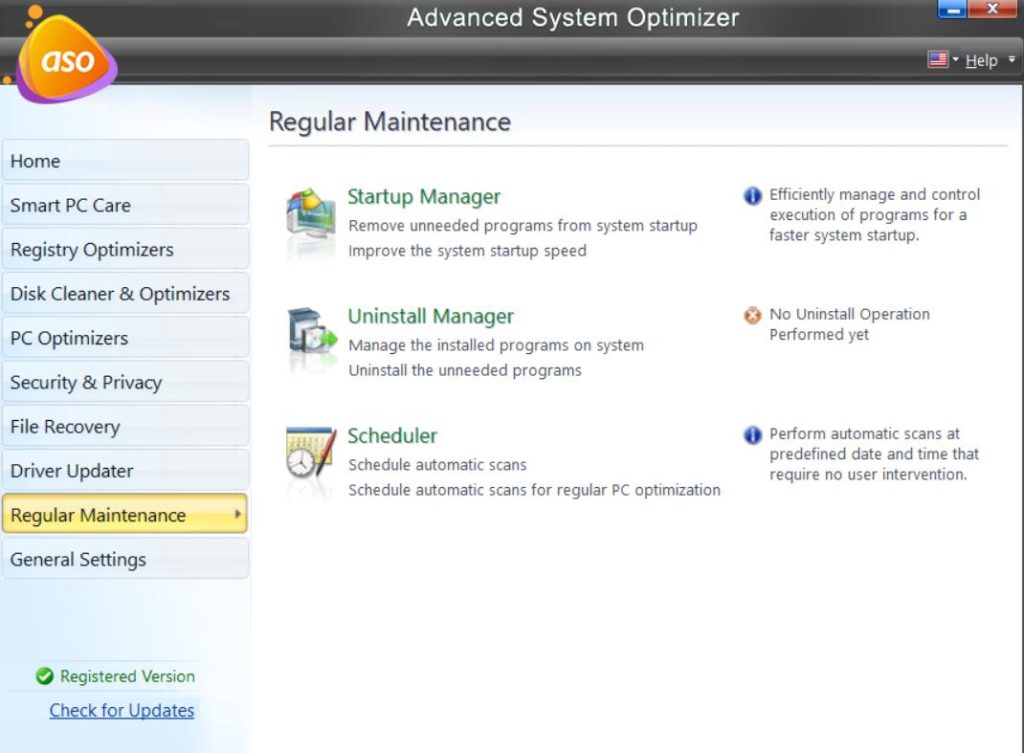Open the Home section
1024x753 pixels.
125,161
